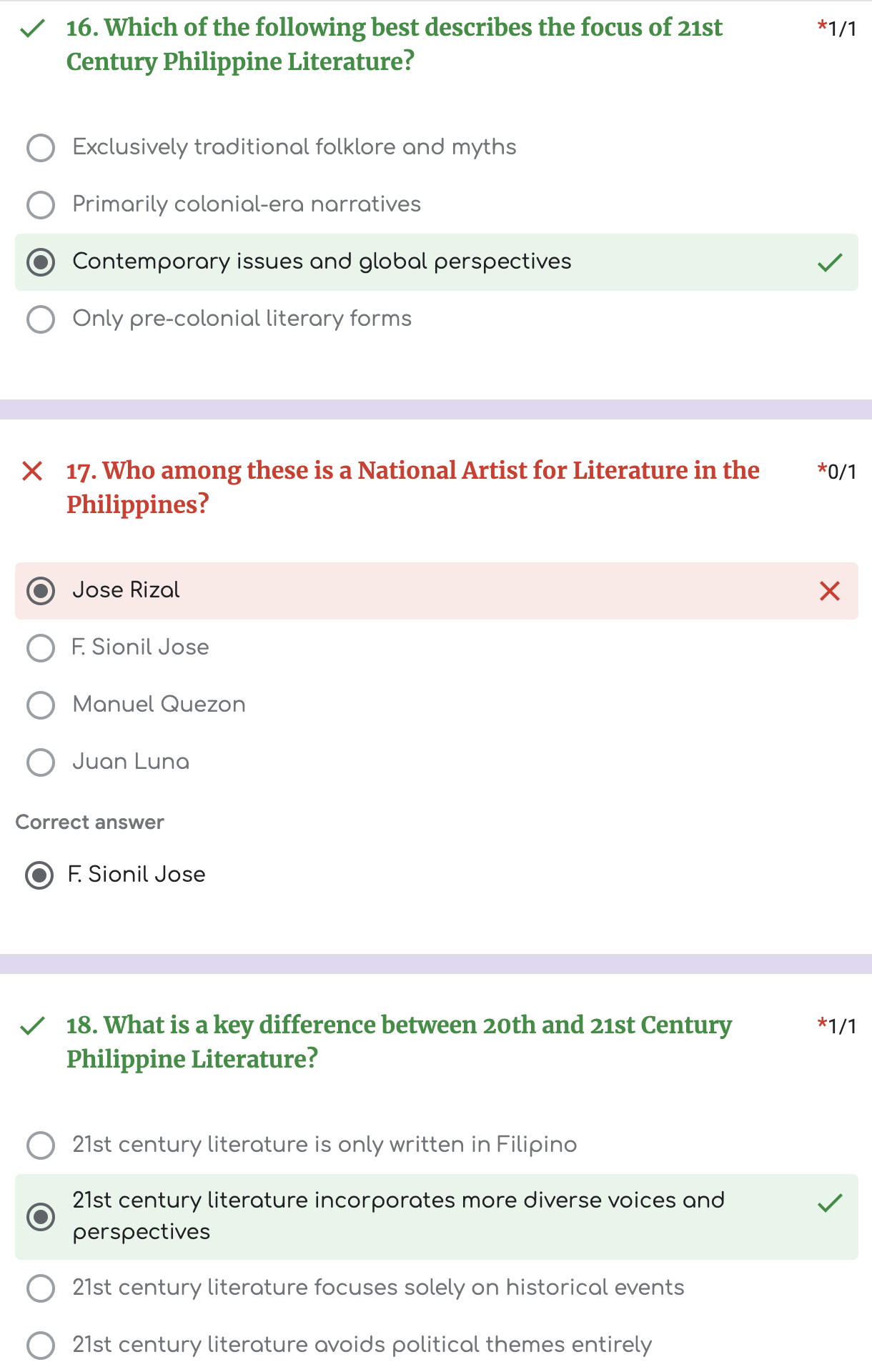The width and height of the screenshot is (872, 1372).
Task: Select avoids political themes entirely option
Action: tap(41, 1346)
